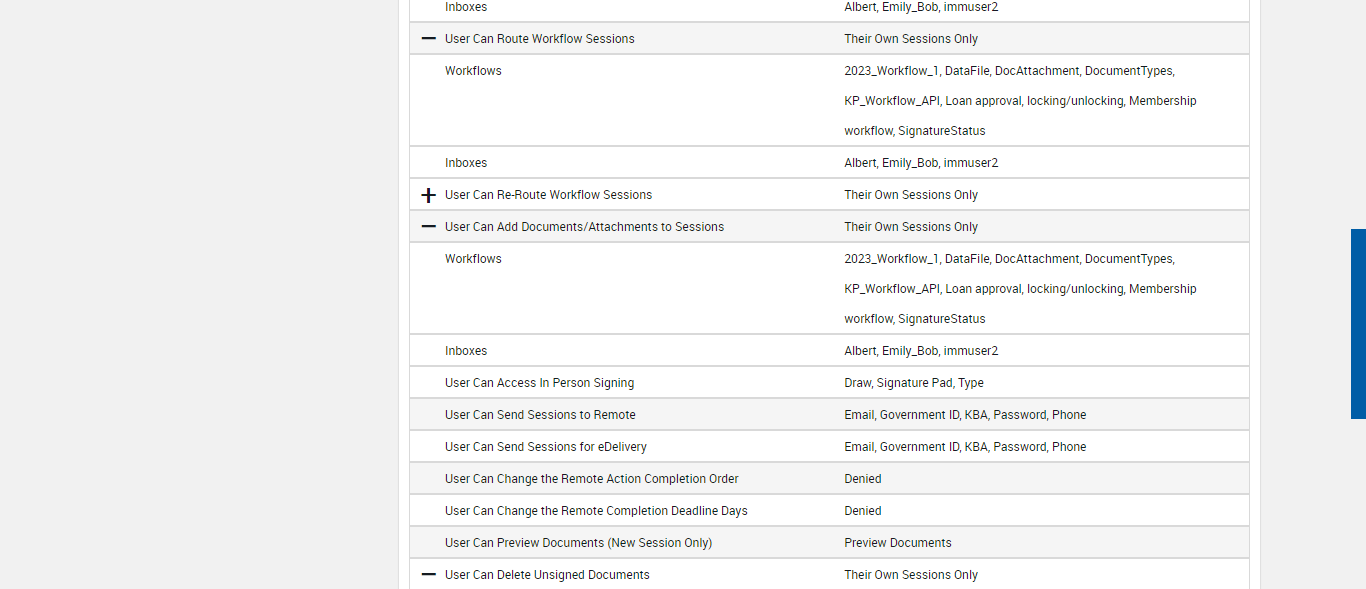Click Their Own Sessions Only for Re-Route Workflow Sessions

tap(910, 195)
